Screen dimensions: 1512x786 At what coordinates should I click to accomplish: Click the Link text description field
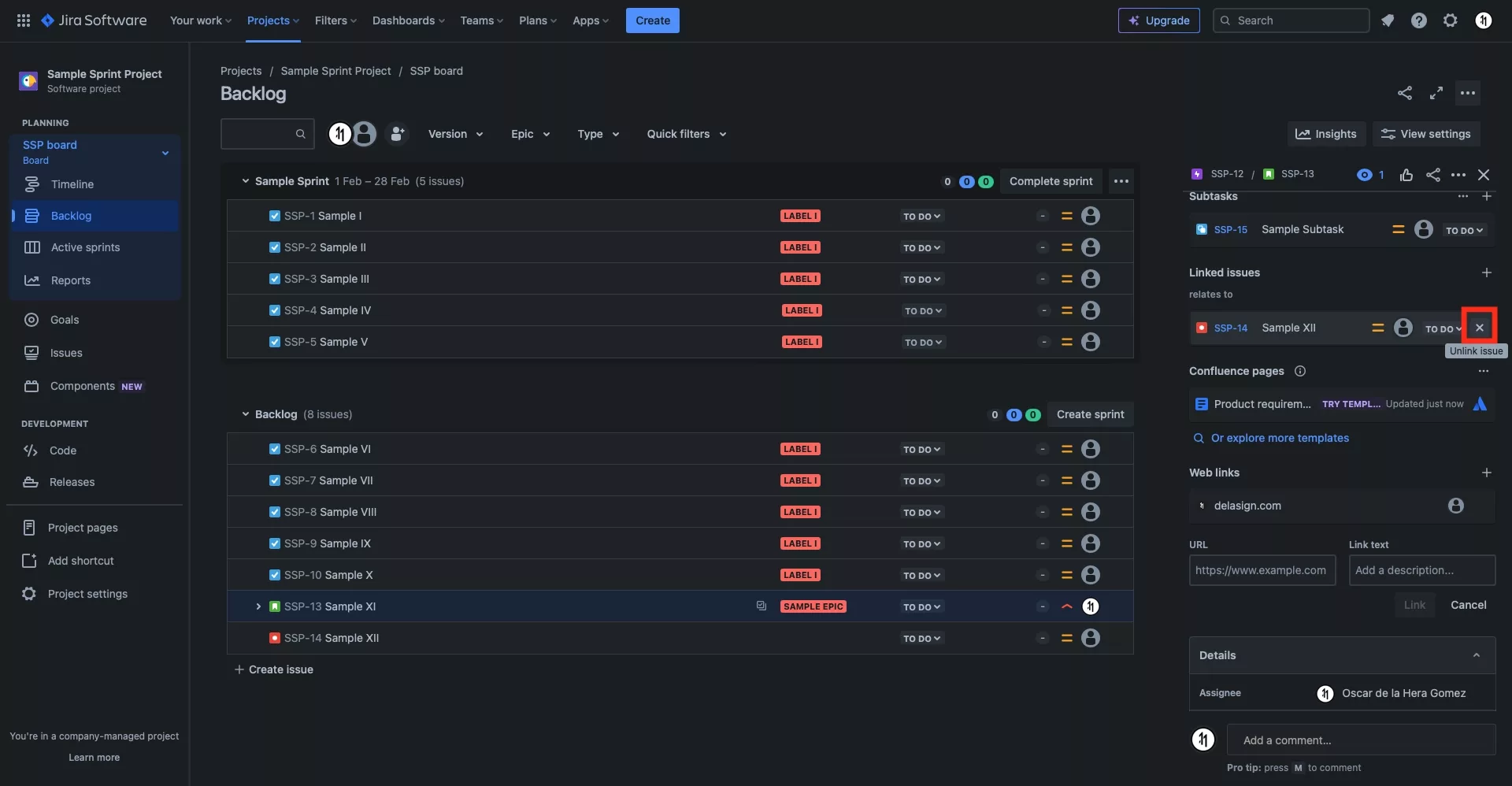1422,570
